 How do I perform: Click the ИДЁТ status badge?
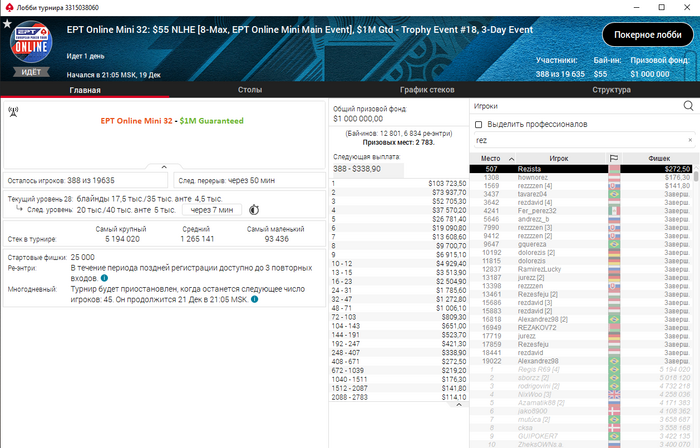coord(31,72)
